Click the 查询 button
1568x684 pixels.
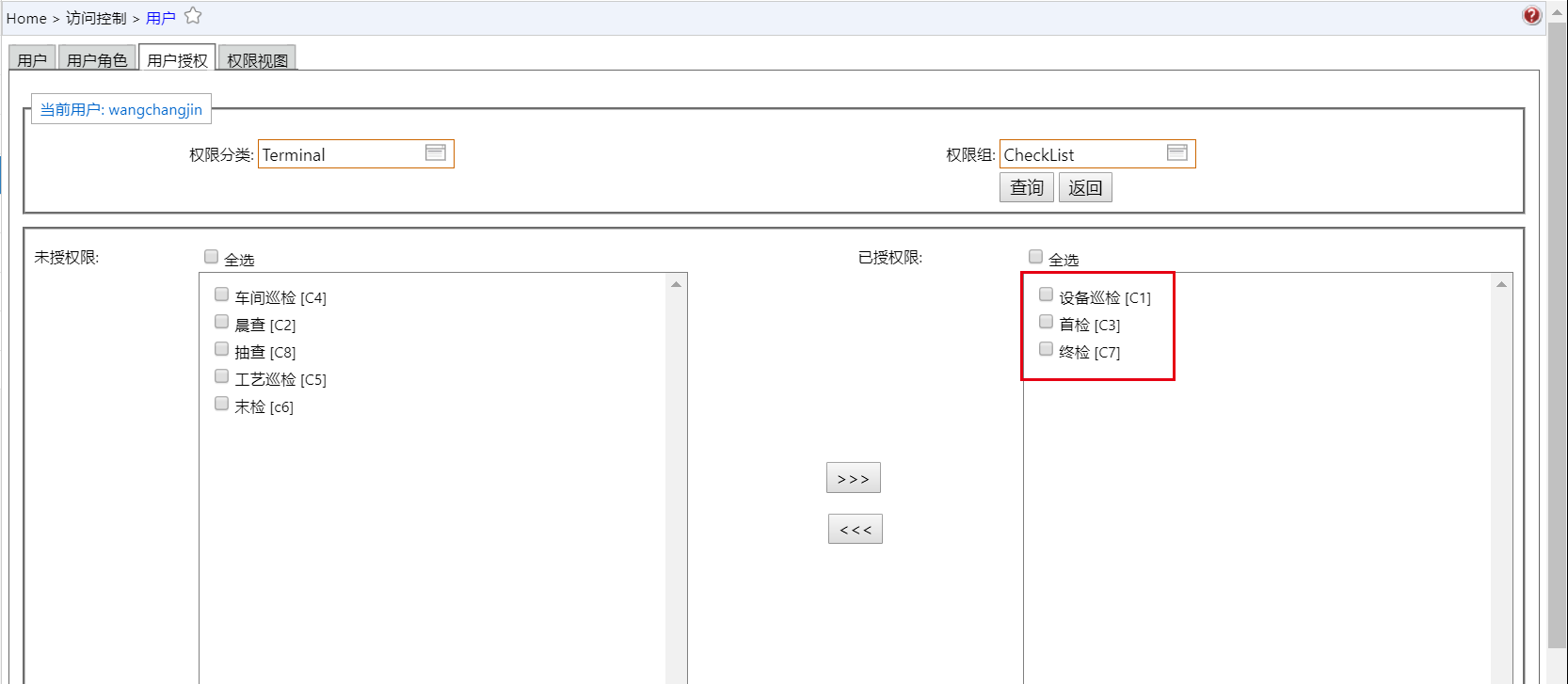click(1027, 187)
